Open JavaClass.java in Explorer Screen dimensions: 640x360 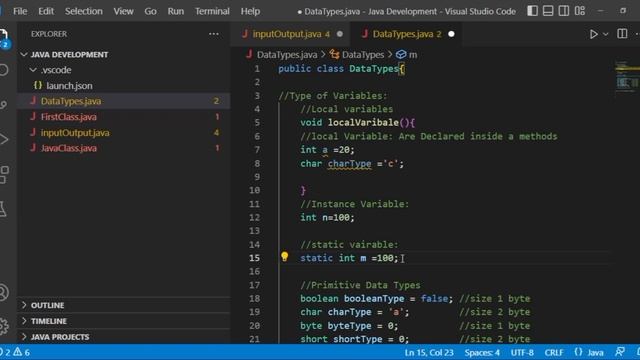[123, 148]
